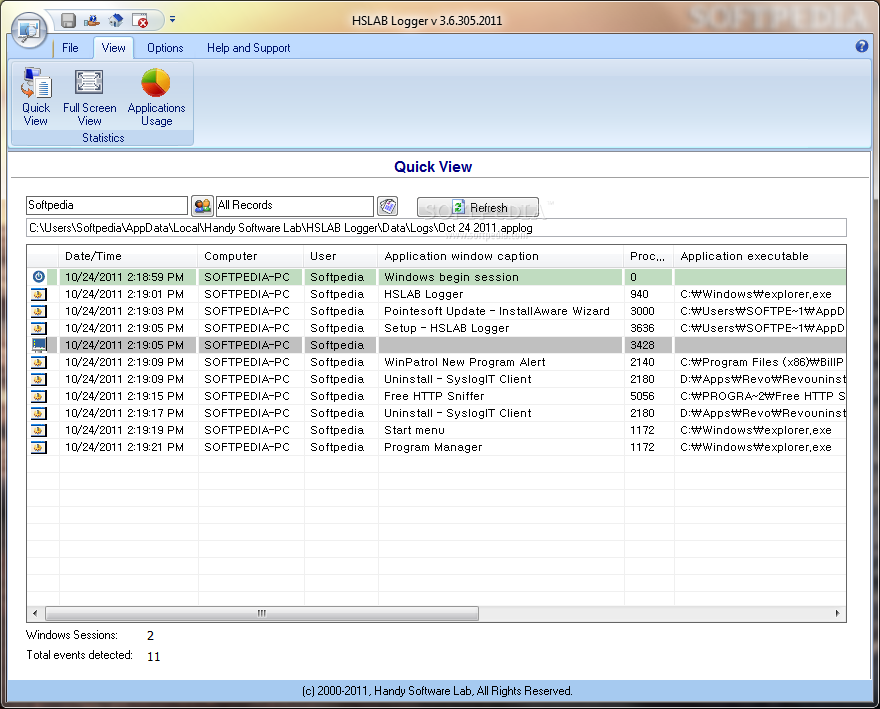Image resolution: width=880 pixels, height=709 pixels.
Task: Select the 'HSLAB Logger' caption cell
Action: coord(501,294)
